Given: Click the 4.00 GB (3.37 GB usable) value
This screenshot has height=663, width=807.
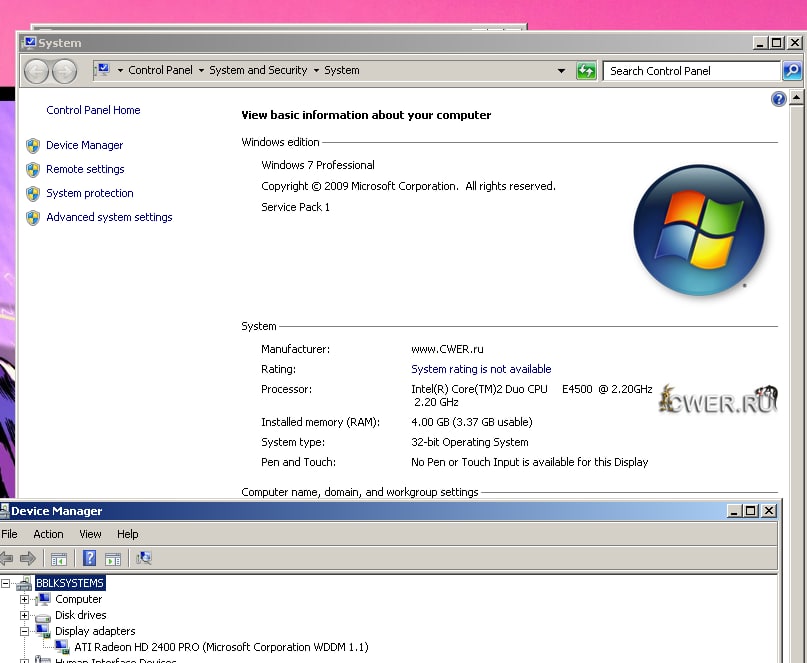Looking at the screenshot, I should point(472,422).
